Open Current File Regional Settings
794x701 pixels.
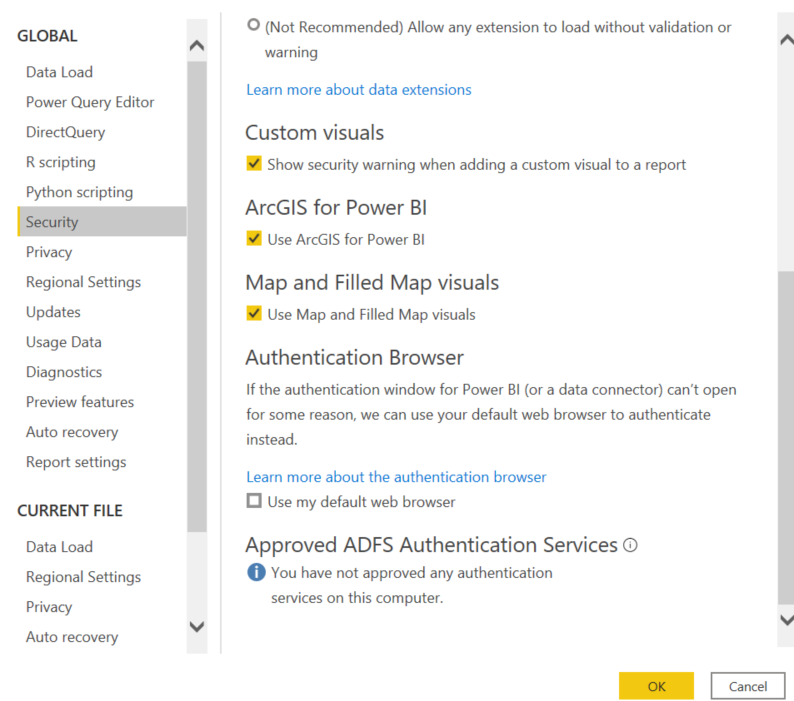[84, 576]
